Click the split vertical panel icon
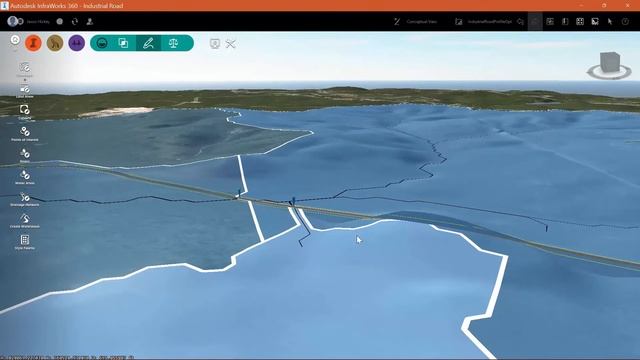The height and width of the screenshot is (360, 640). pos(565,21)
